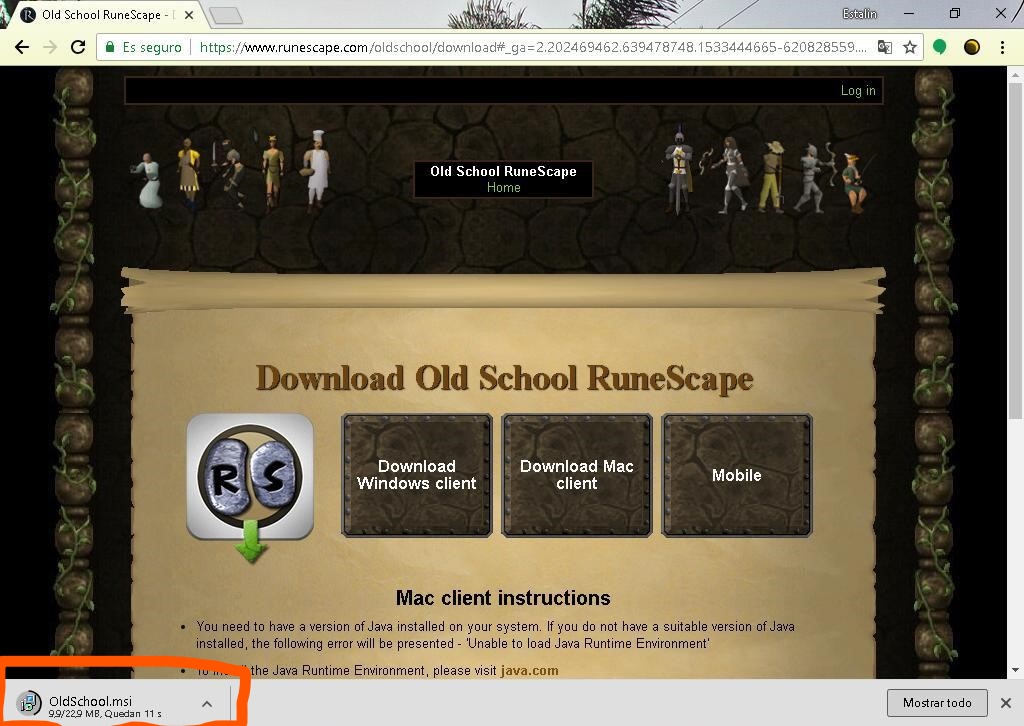Screen dimensions: 1024x726
Task: Open the dark yellow circle extension icon
Action: point(972,47)
